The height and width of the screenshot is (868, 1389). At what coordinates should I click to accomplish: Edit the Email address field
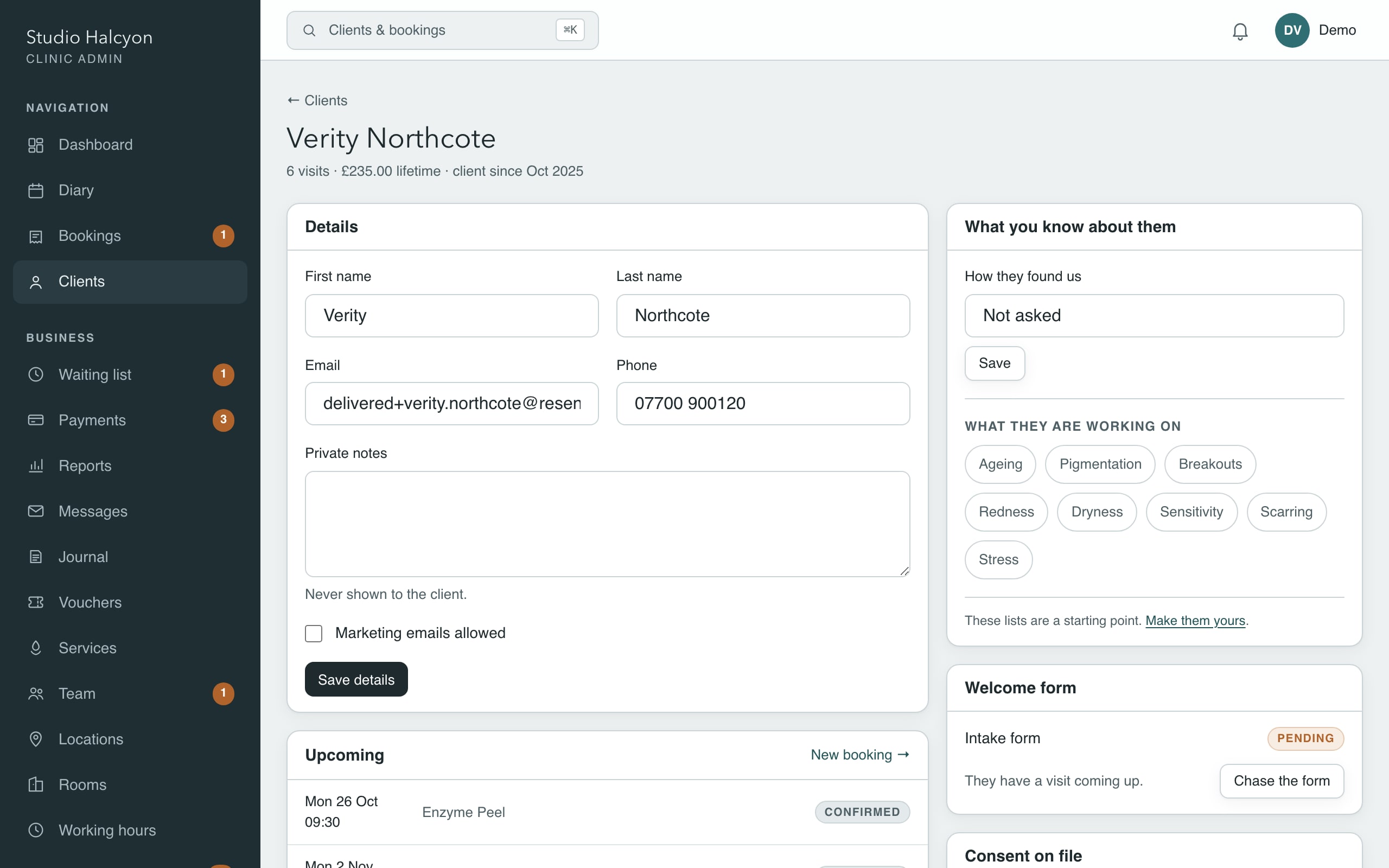click(451, 404)
